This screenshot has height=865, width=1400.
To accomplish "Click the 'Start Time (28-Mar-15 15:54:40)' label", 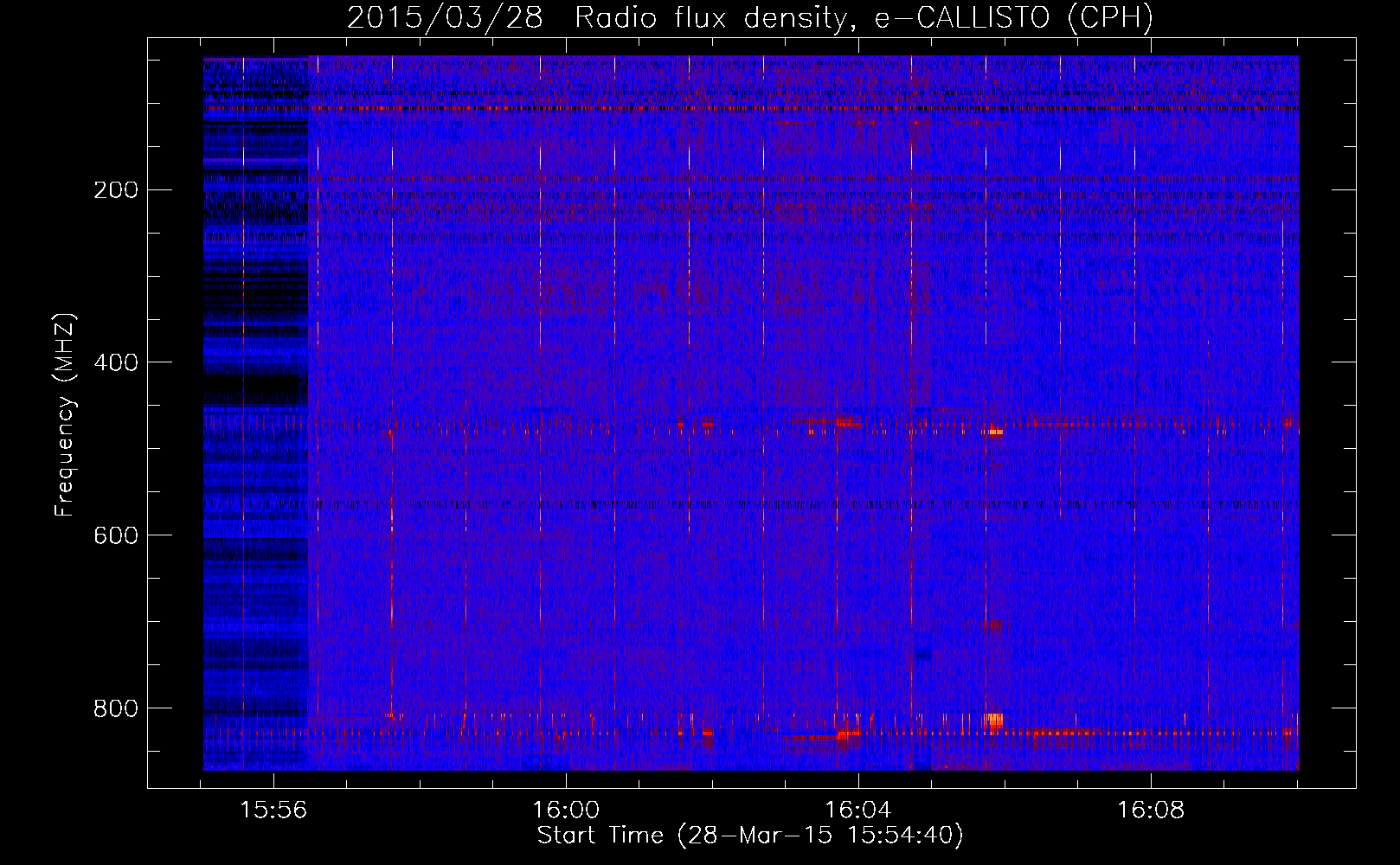I will coord(750,836).
